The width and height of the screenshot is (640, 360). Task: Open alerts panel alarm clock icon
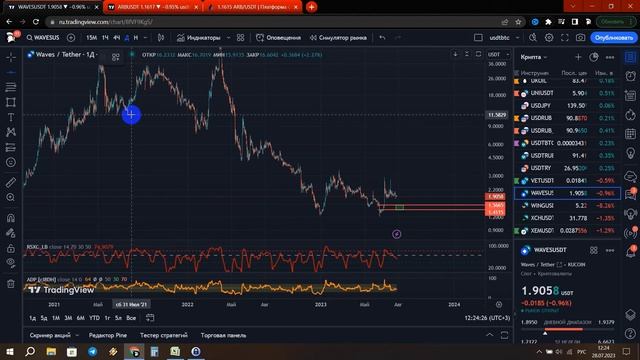tap(631, 76)
